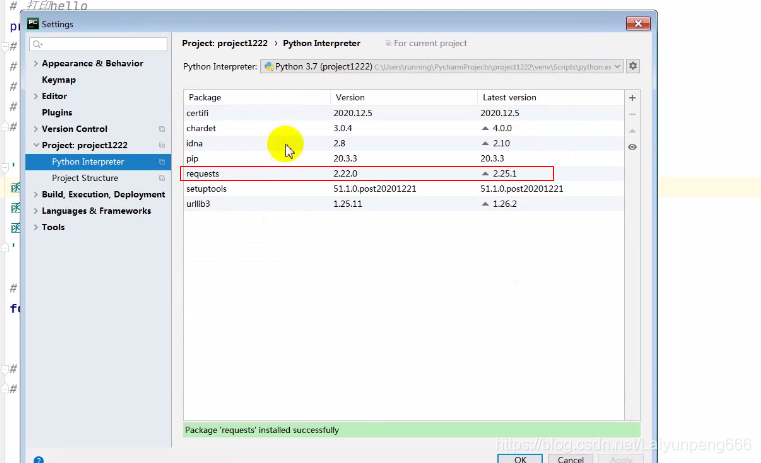Open Version Control settings
Viewport: 761px width, 463px height.
point(74,129)
